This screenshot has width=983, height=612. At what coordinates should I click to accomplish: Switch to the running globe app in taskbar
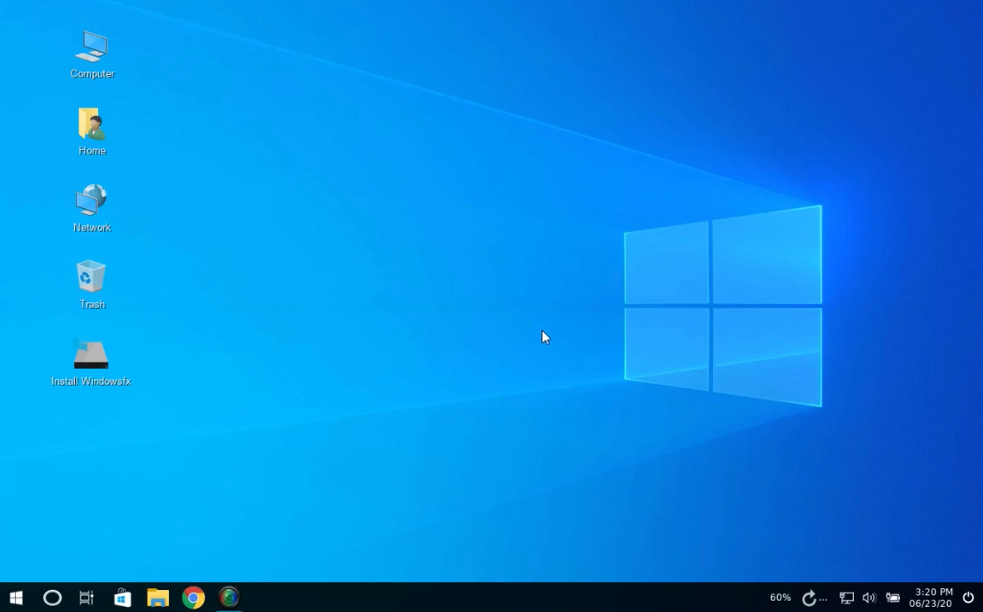(x=229, y=598)
